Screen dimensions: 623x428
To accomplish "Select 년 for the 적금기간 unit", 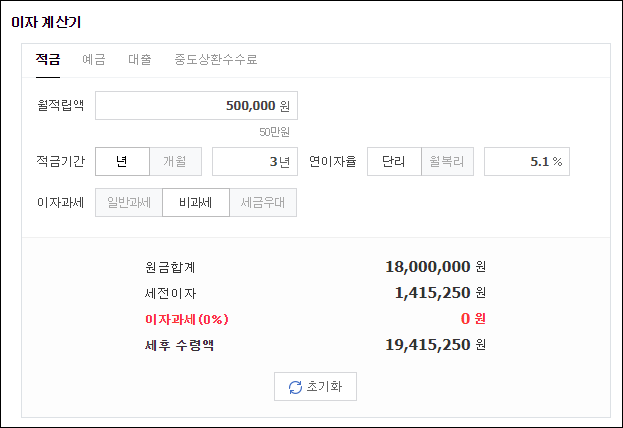I will tap(122, 161).
